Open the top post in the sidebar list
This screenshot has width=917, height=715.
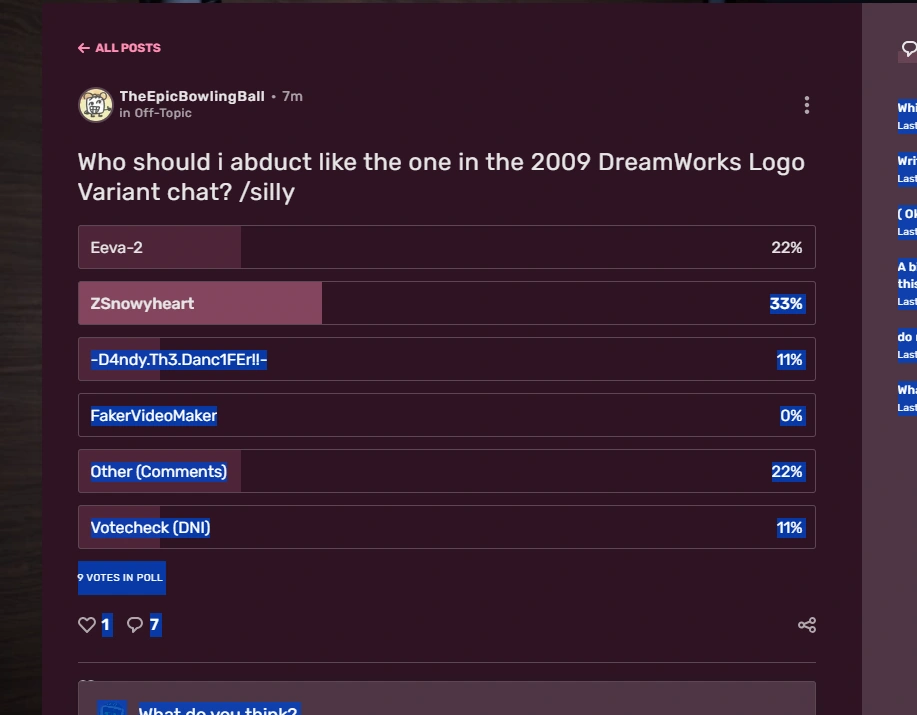(906, 107)
